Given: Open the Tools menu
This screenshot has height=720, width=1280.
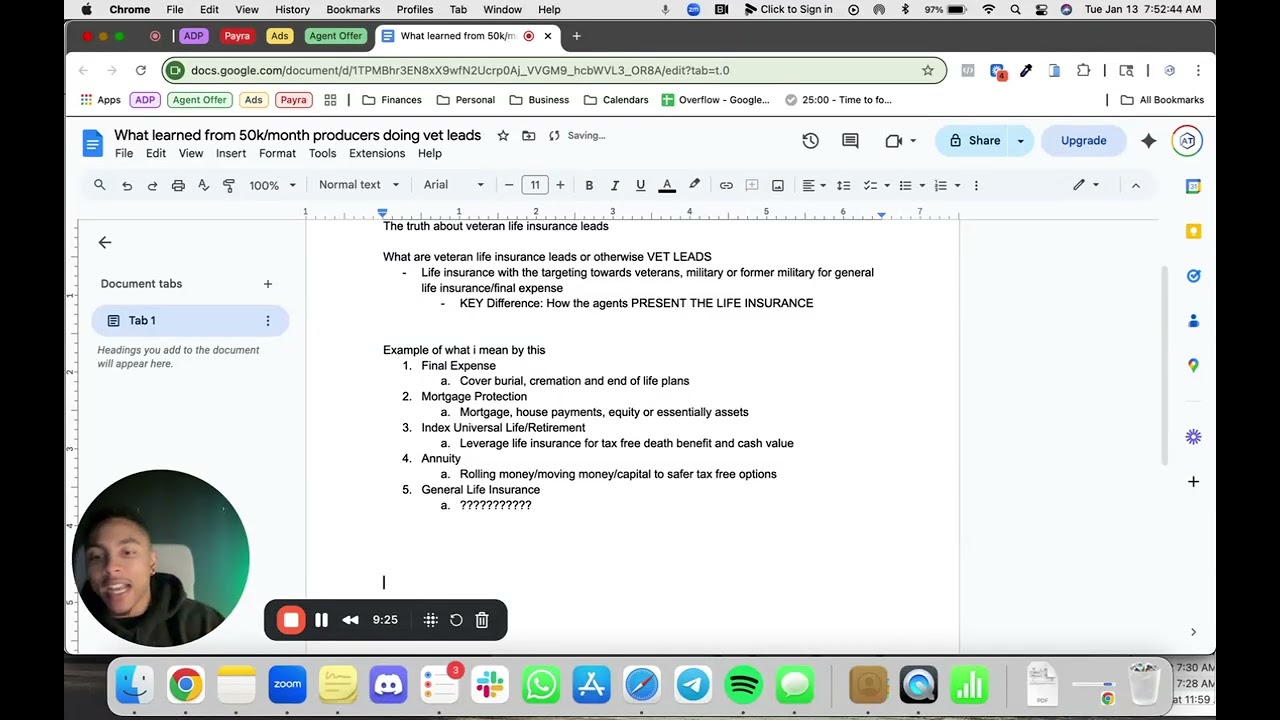Looking at the screenshot, I should tap(322, 154).
